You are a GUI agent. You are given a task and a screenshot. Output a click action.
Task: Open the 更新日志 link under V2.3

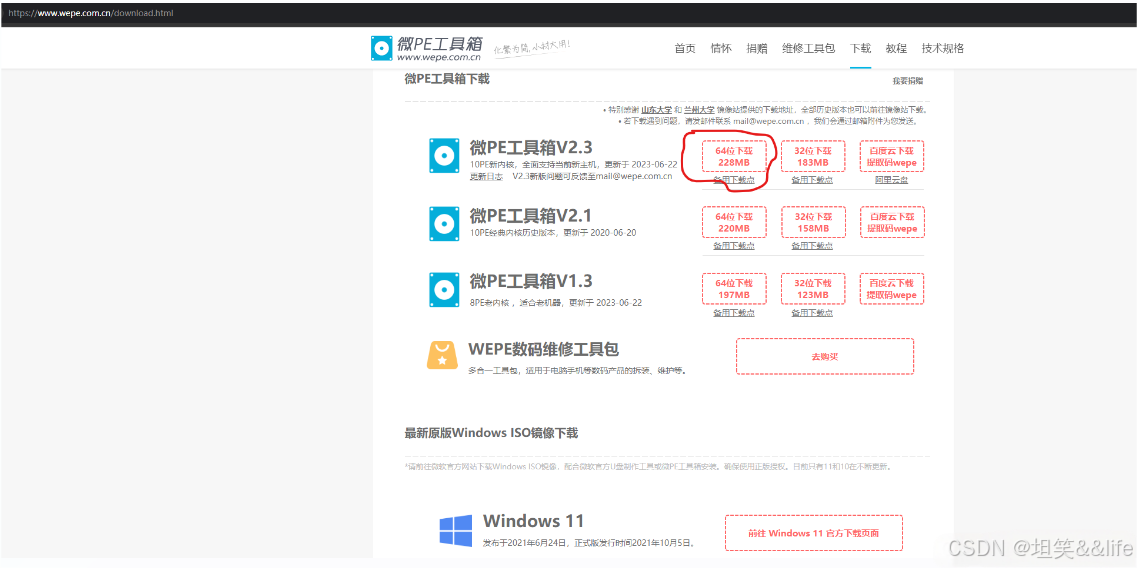(x=486, y=176)
